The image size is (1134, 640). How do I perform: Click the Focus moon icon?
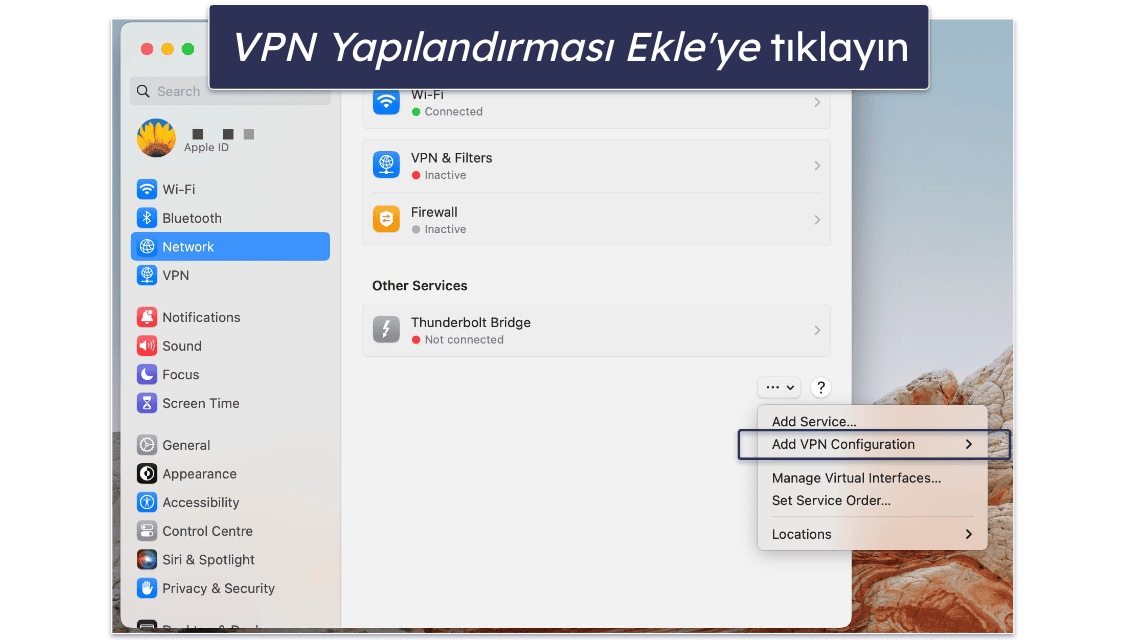[x=147, y=375]
